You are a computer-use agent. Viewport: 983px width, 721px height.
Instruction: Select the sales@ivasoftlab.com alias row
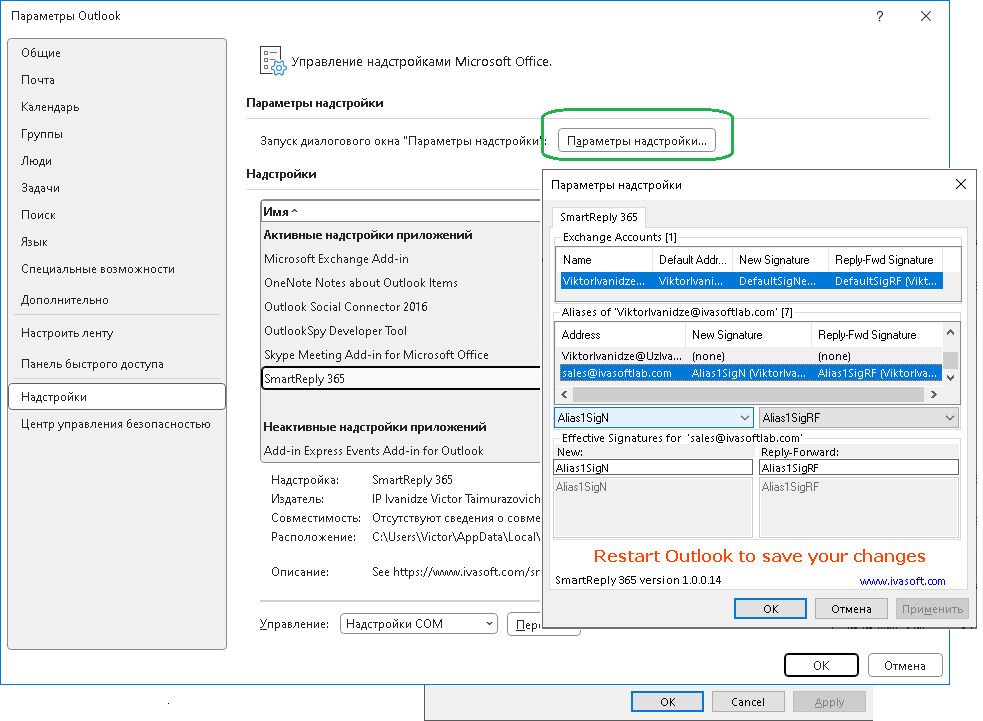click(750, 373)
